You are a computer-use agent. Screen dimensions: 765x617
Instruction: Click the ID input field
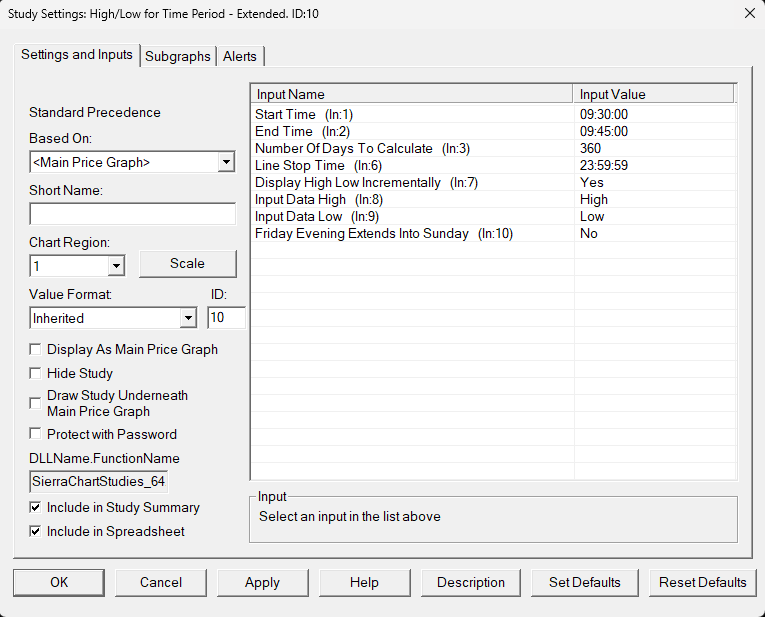226,318
